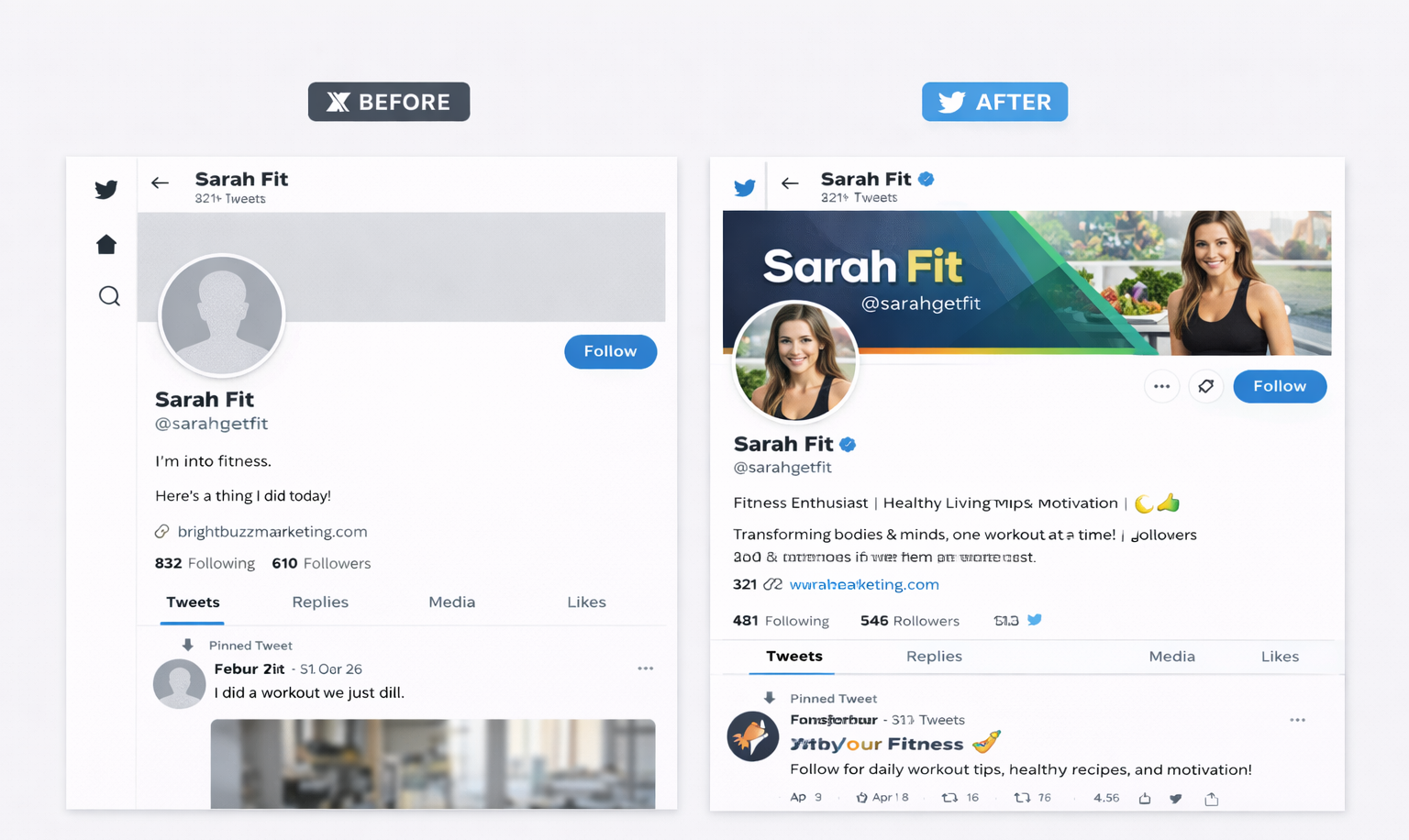This screenshot has height=840, width=1409.
Task: Click the Home icon in left sidebar
Action: pos(106,244)
